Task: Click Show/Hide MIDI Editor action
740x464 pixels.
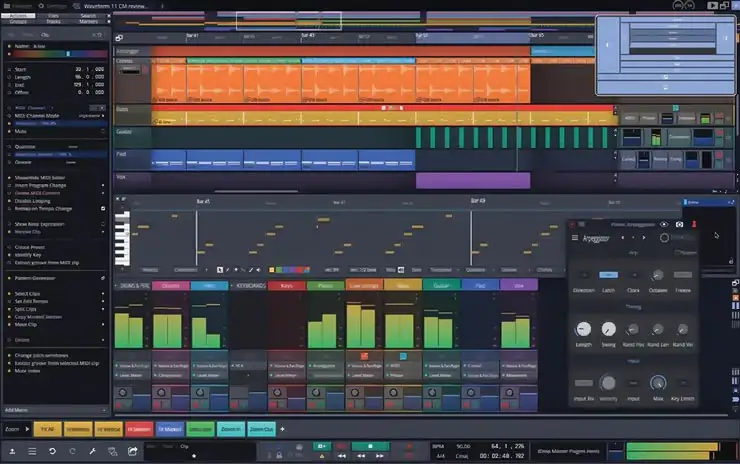Action: (x=40, y=178)
